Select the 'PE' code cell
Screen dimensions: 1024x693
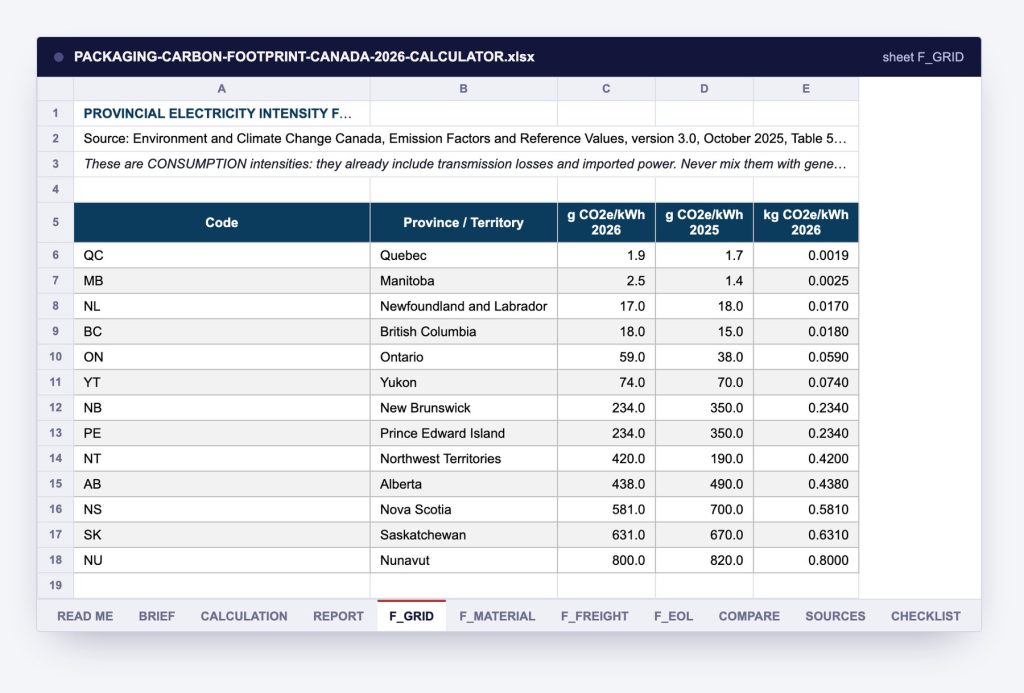(222, 433)
